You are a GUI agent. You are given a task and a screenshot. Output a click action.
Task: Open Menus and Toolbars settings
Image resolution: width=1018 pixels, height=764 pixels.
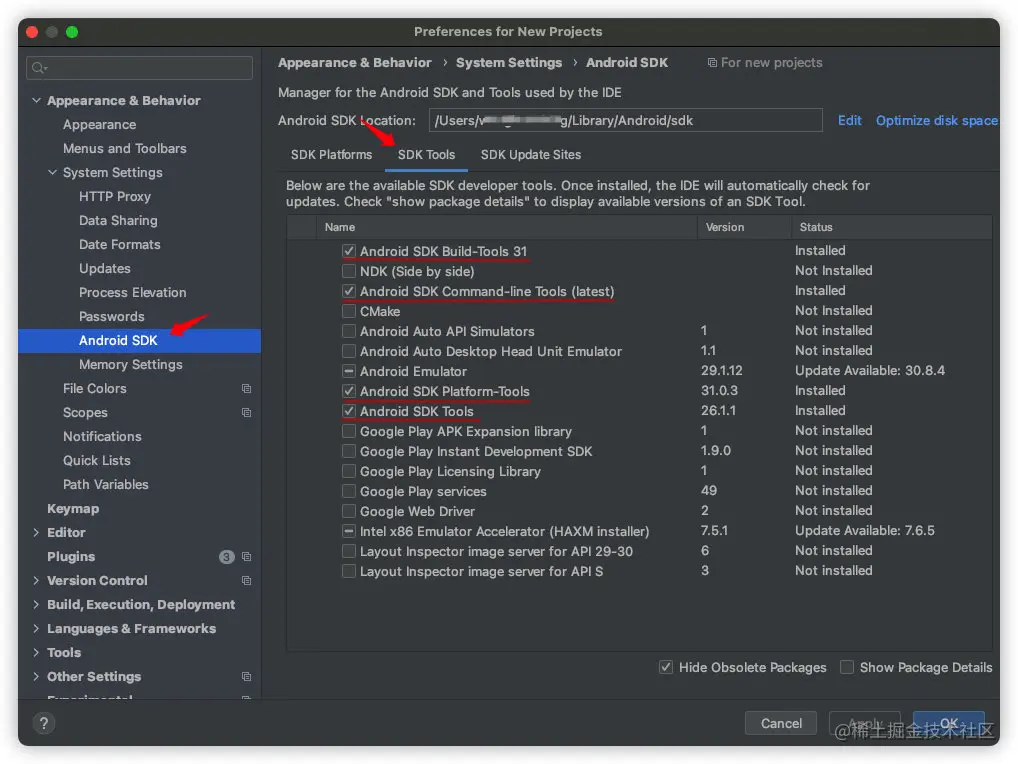125,149
